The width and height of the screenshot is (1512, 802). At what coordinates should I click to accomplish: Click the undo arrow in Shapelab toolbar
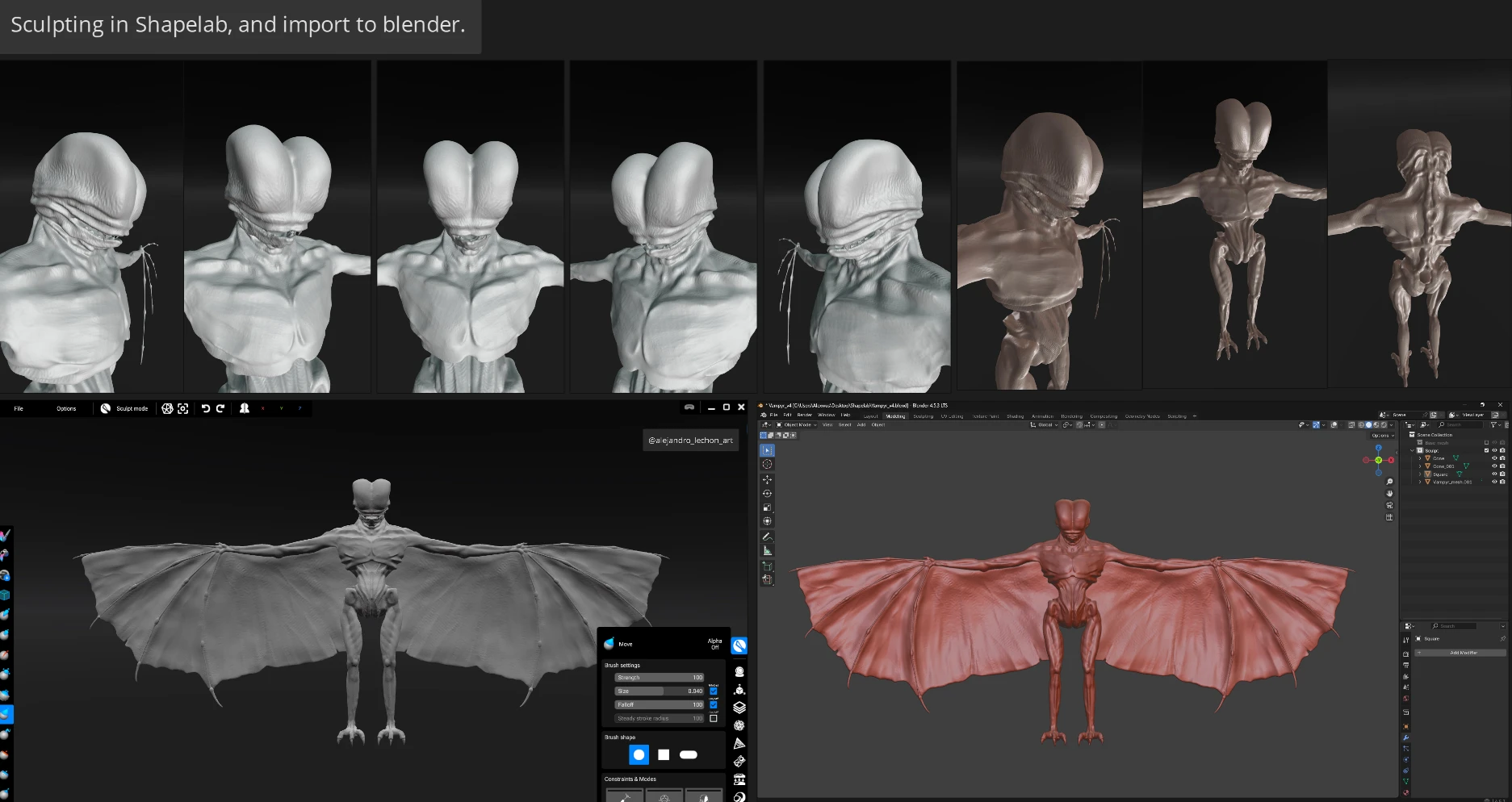206,408
